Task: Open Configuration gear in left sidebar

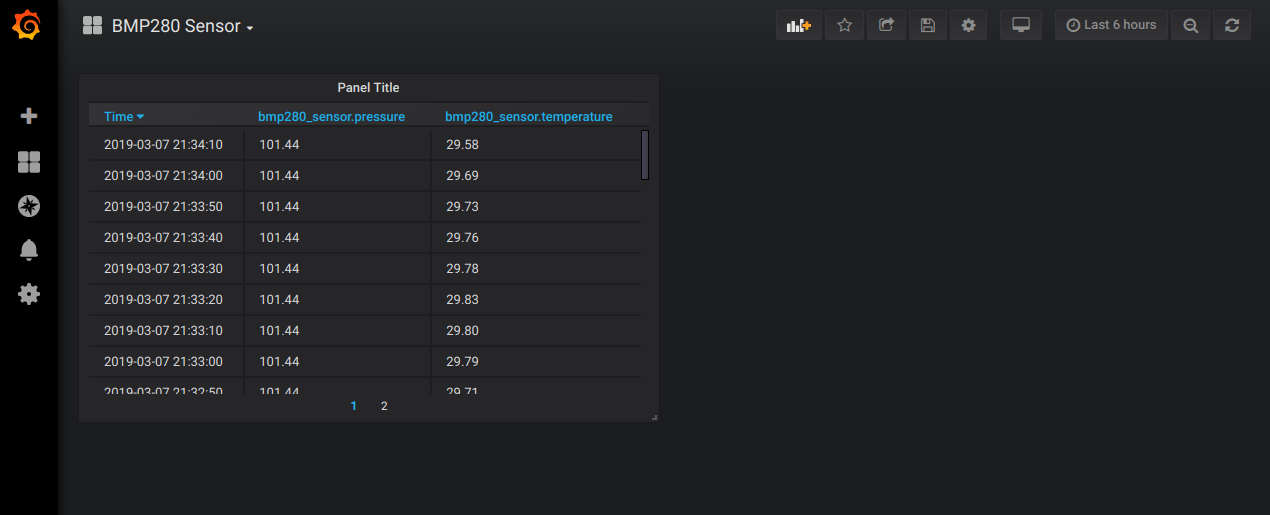Action: tap(29, 294)
